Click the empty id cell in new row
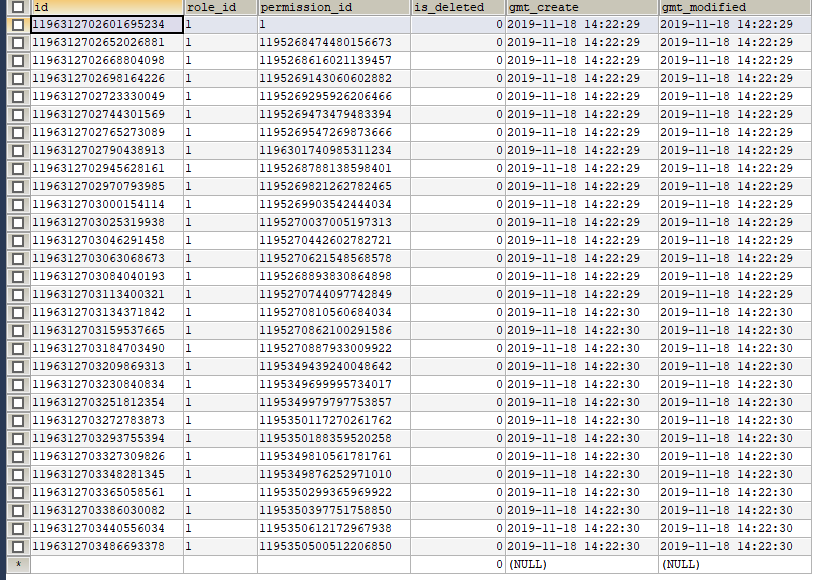820x580 pixels. pos(107,565)
